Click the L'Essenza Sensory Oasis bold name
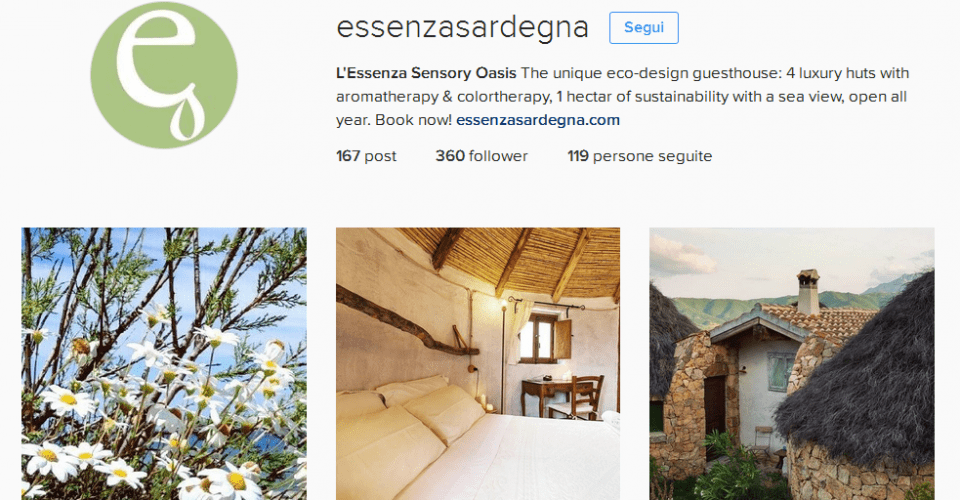This screenshot has width=960, height=500. [x=426, y=73]
